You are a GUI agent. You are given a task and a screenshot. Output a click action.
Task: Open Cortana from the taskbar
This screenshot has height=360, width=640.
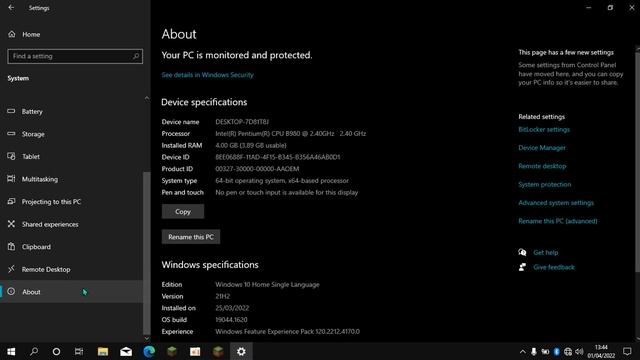56,351
